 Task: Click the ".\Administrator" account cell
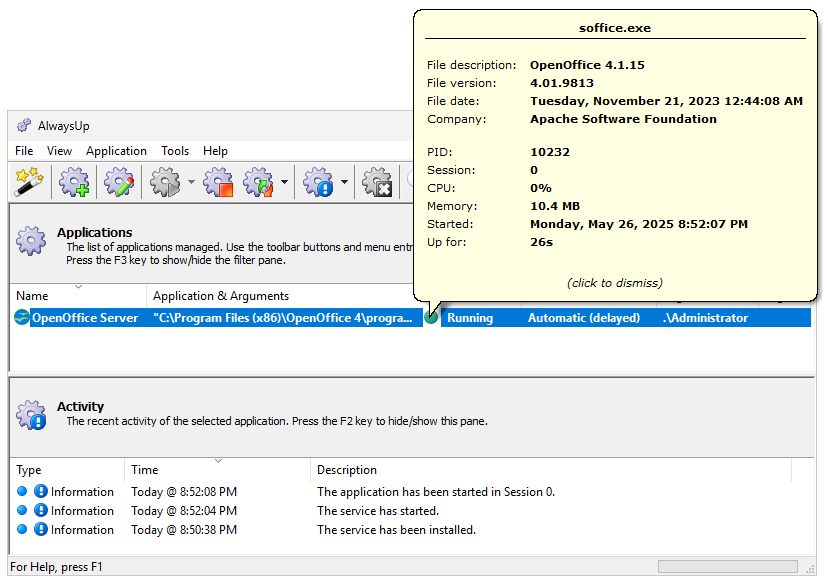point(705,318)
